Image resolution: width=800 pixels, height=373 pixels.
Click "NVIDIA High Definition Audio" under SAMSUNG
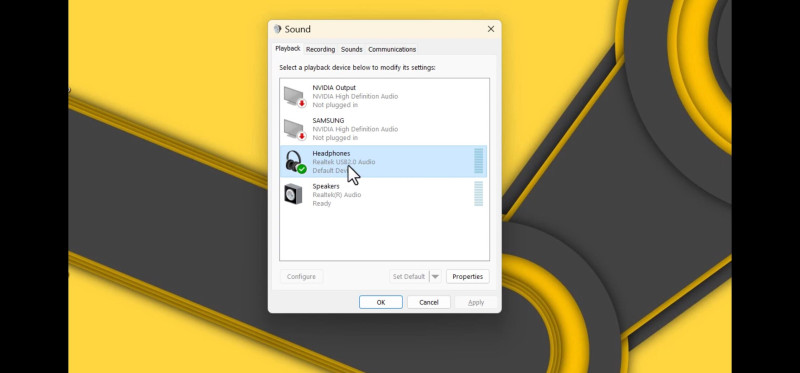pos(355,129)
